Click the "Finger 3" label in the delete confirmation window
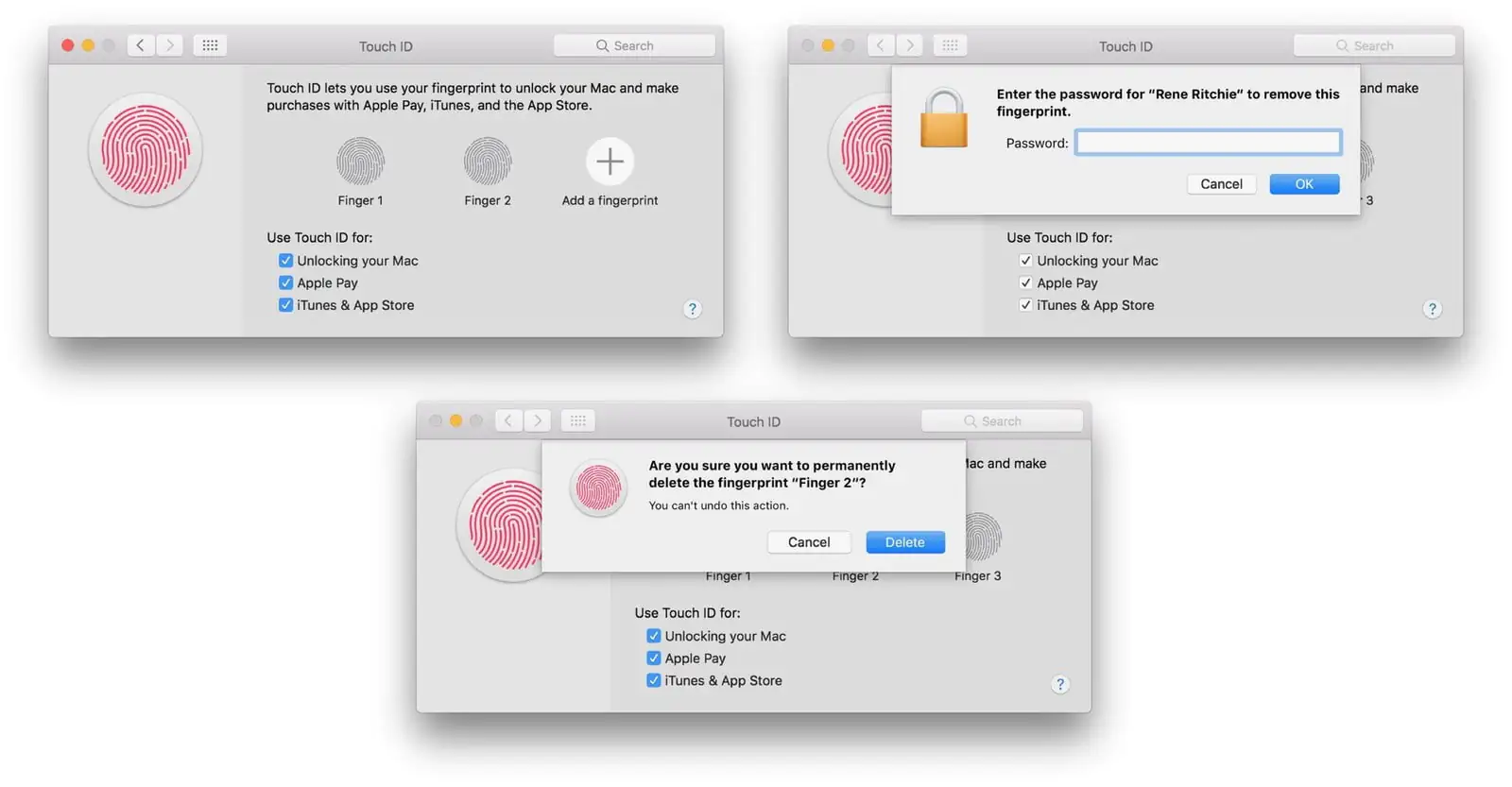The height and width of the screenshot is (787, 1512). [x=977, y=575]
